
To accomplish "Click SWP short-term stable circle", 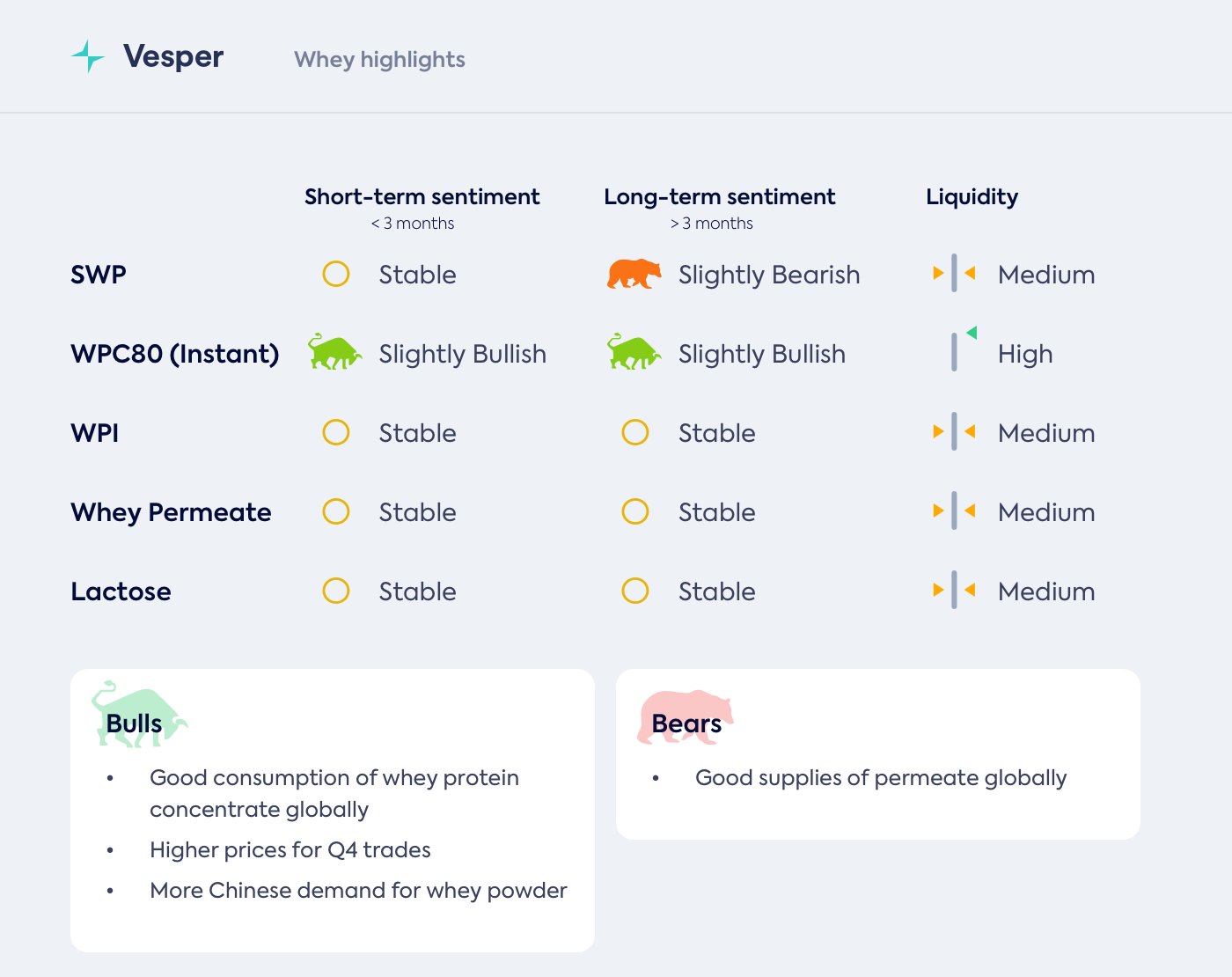I will click(x=336, y=274).
